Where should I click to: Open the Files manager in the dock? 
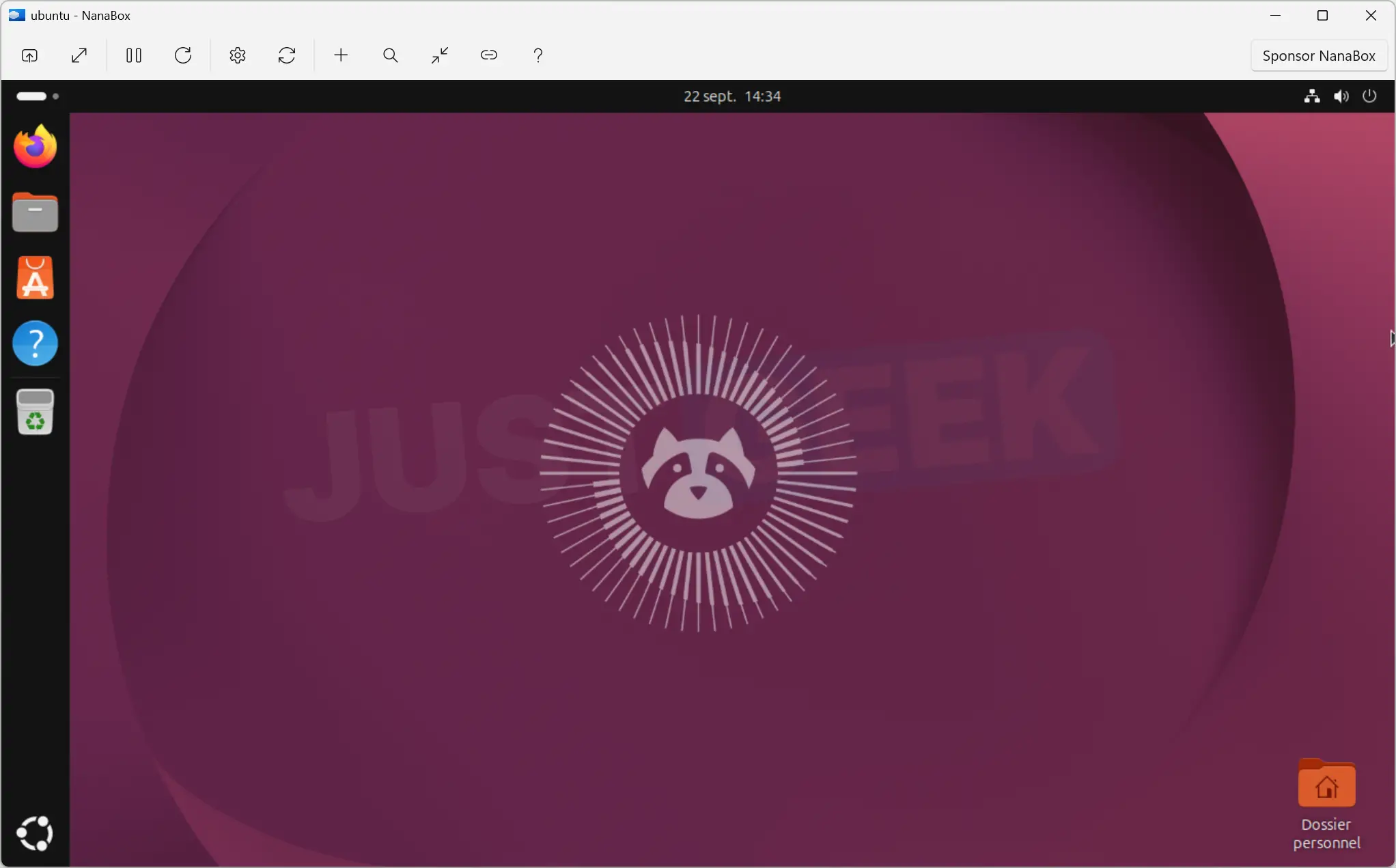point(36,212)
